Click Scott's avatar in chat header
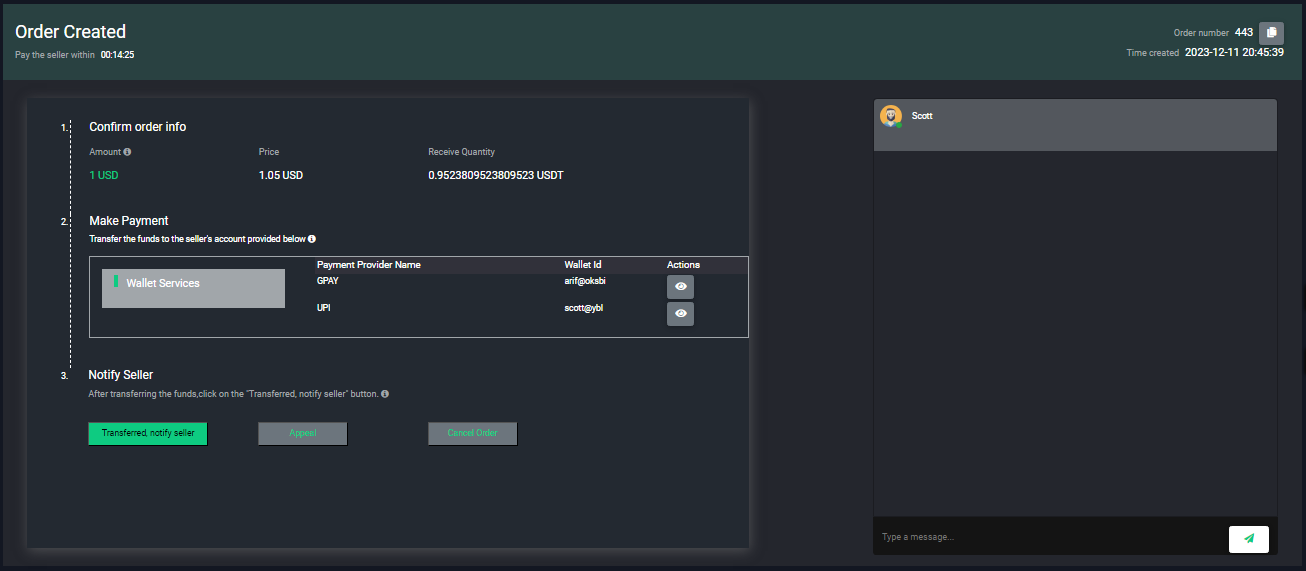This screenshot has height=571, width=1306. [x=890, y=116]
